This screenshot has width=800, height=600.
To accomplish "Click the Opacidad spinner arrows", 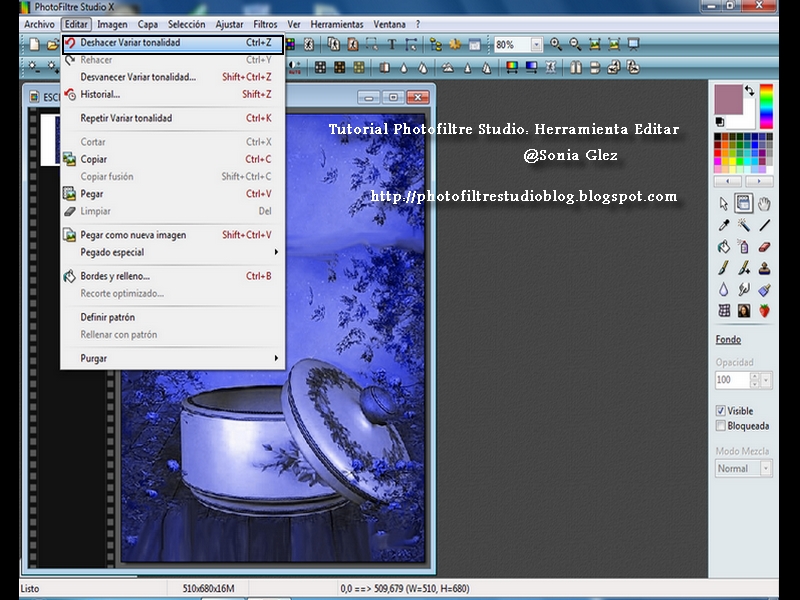I will (755, 380).
